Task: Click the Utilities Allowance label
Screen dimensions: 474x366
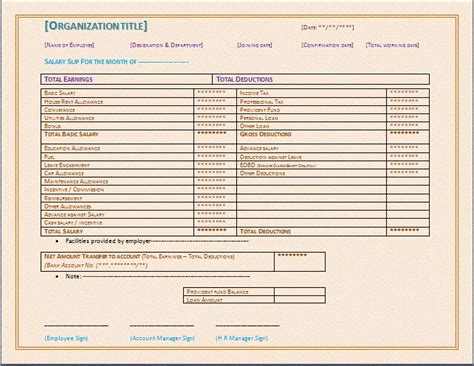Action: point(69,118)
